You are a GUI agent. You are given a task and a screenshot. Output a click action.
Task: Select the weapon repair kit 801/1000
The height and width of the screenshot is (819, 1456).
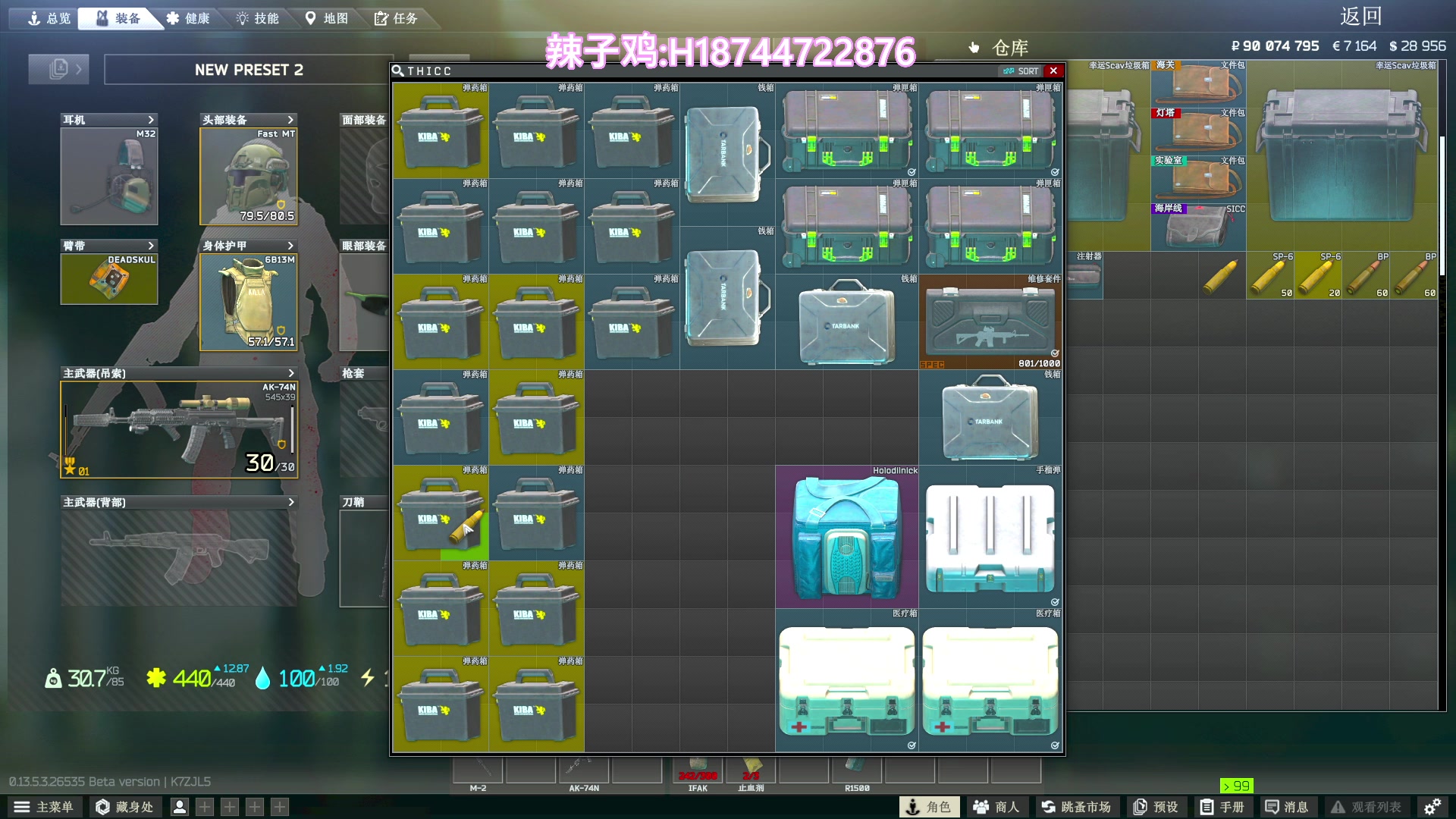[x=990, y=322]
